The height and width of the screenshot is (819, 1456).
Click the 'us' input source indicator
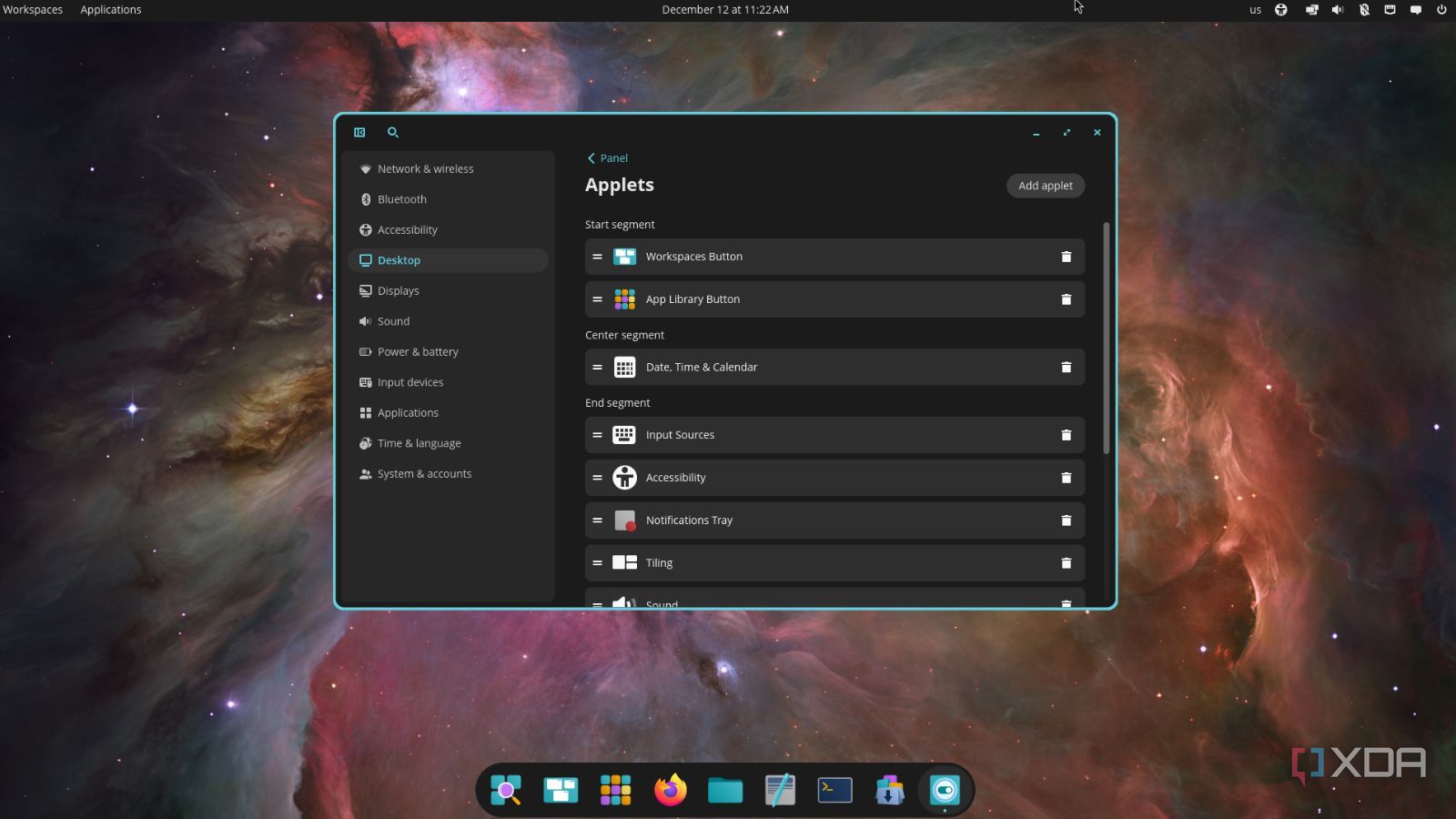(1255, 10)
